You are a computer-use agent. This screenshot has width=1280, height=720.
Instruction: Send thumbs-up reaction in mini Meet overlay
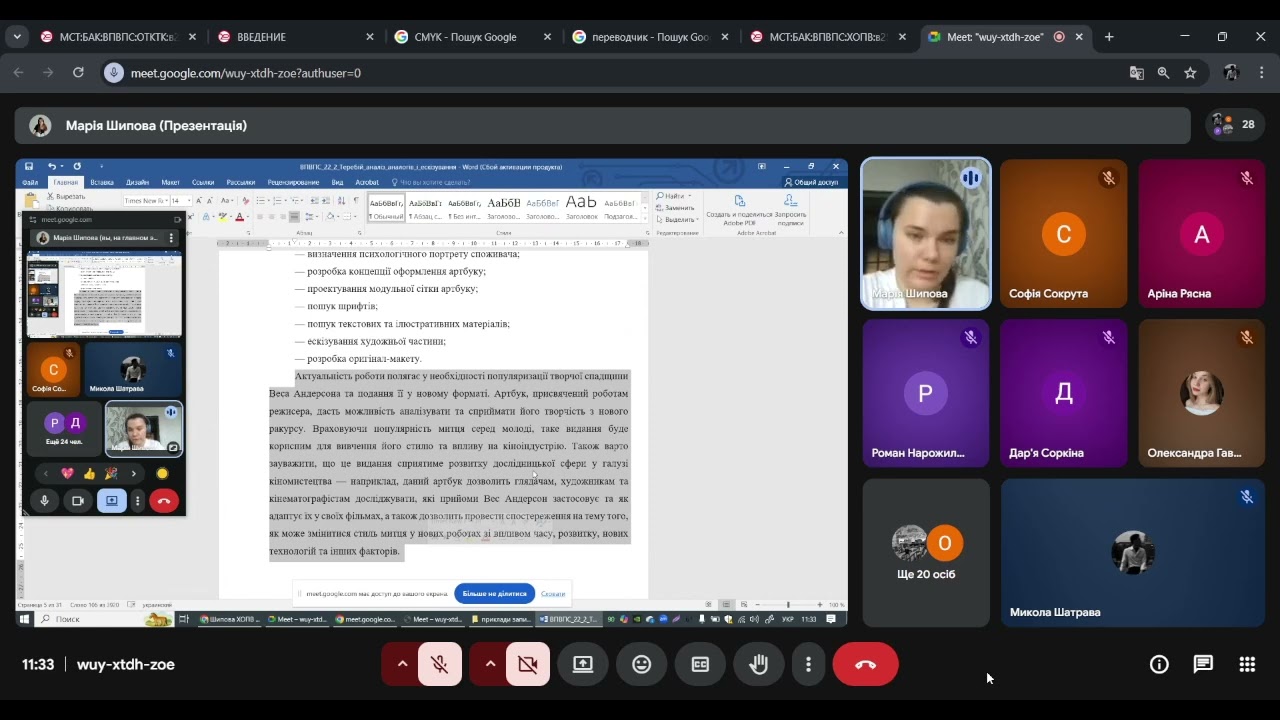tap(89, 473)
